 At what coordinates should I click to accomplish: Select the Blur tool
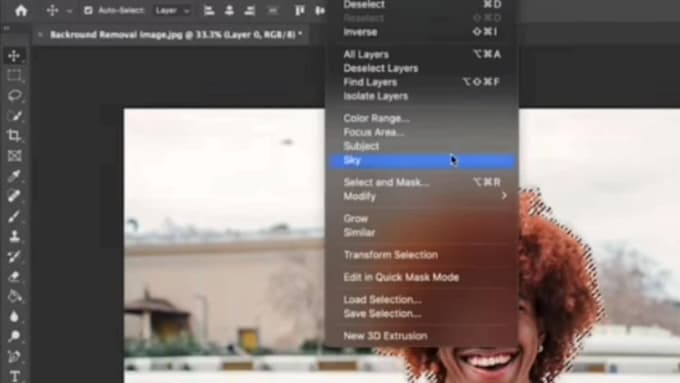14,316
